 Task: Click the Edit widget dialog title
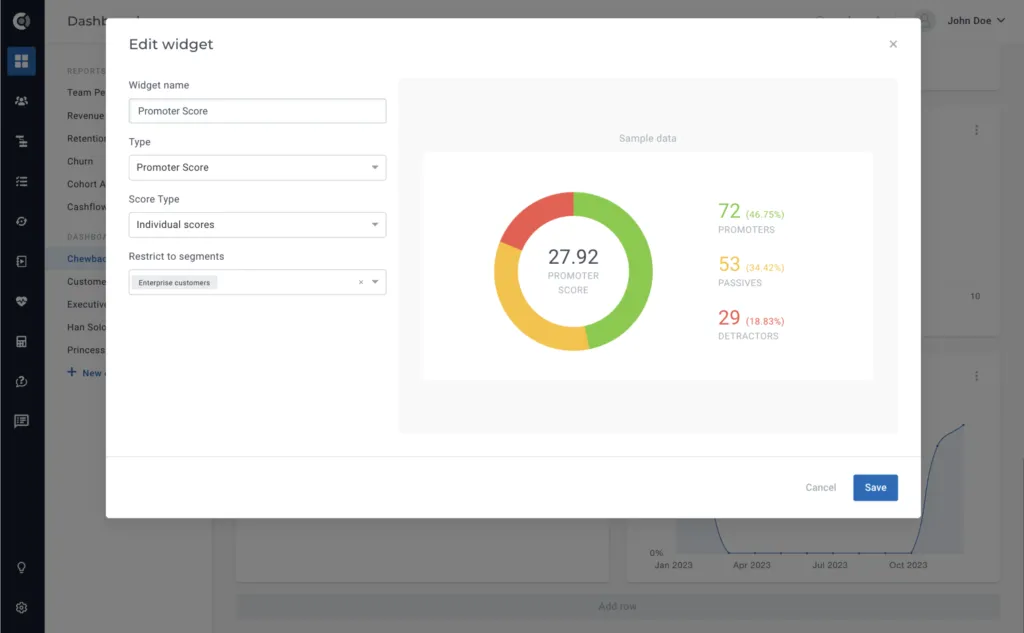click(170, 44)
